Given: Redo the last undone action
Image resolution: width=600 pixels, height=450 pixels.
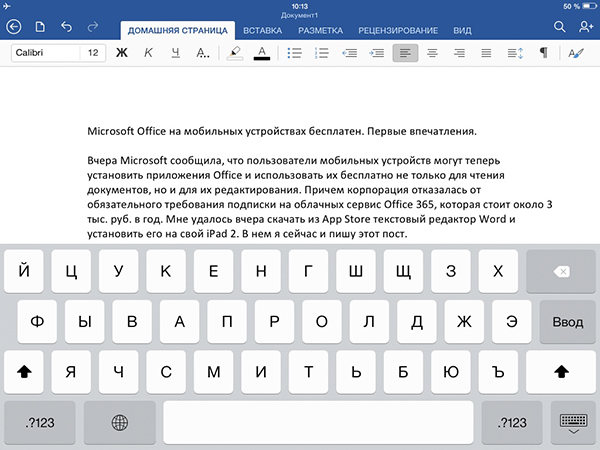Looking at the screenshot, I should pos(93,27).
